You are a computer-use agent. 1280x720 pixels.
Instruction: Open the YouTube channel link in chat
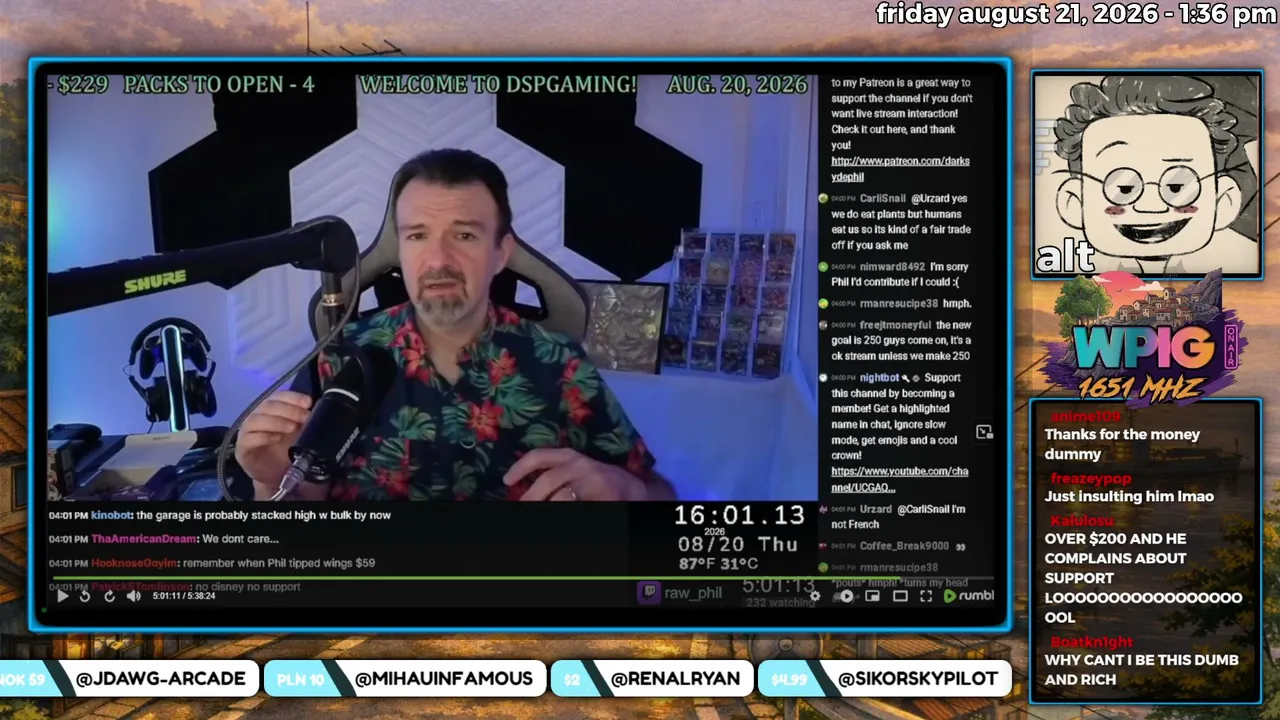(899, 479)
